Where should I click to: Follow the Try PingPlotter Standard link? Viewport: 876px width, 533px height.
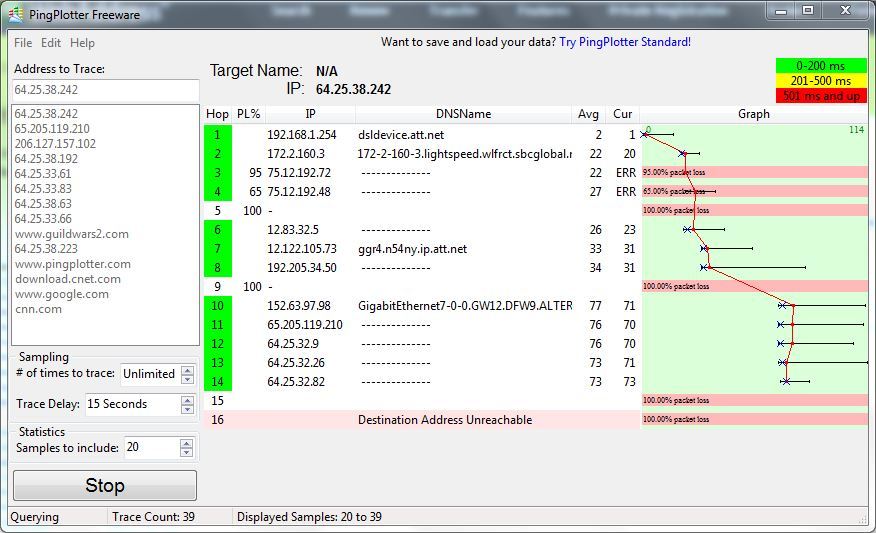tap(625, 42)
